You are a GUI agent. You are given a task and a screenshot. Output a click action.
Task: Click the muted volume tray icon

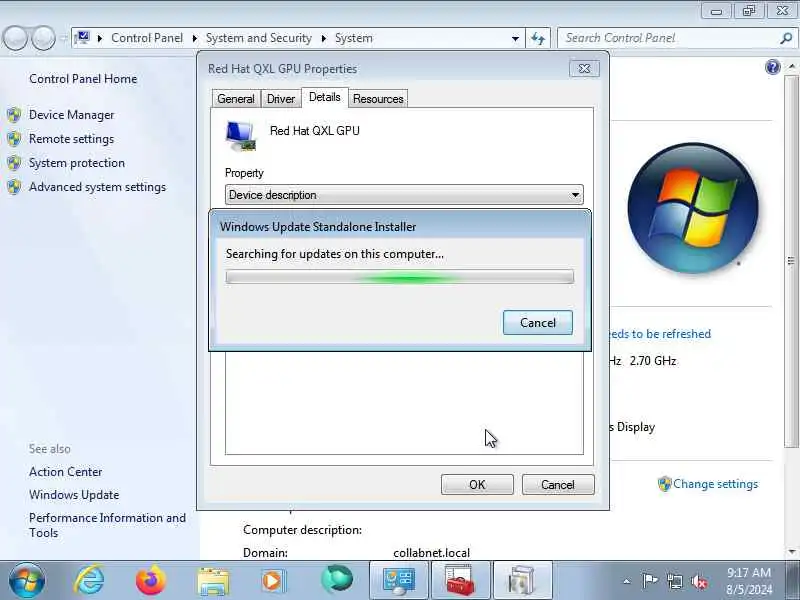(x=699, y=581)
